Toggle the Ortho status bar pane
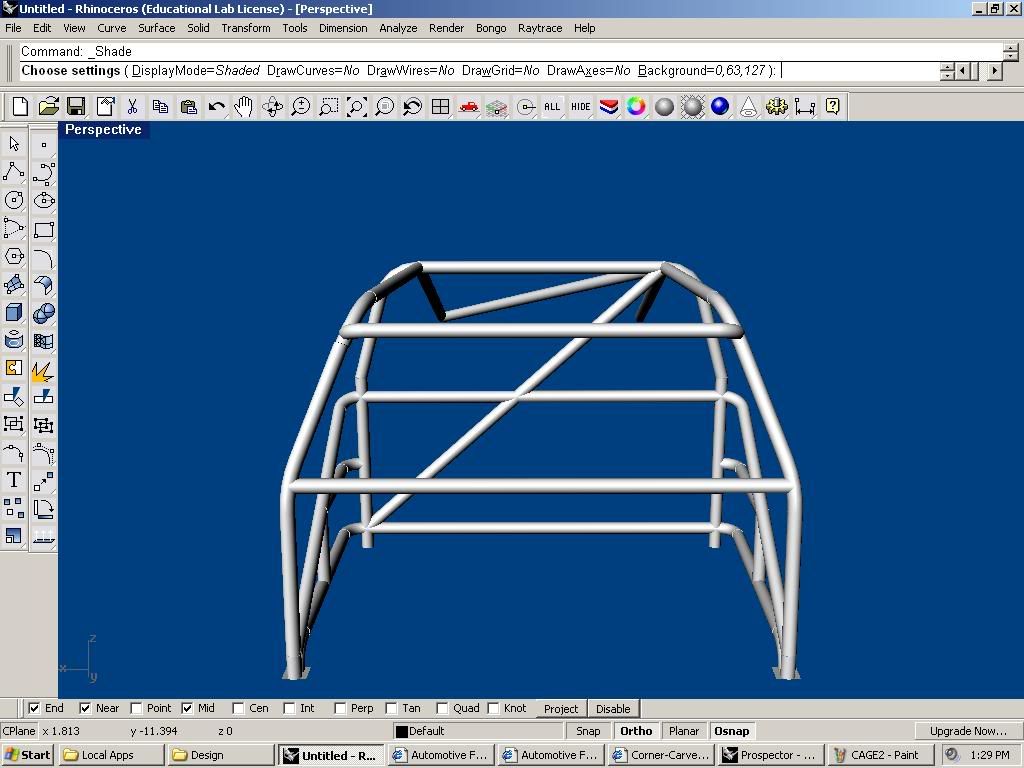The image size is (1024, 768). click(x=635, y=731)
